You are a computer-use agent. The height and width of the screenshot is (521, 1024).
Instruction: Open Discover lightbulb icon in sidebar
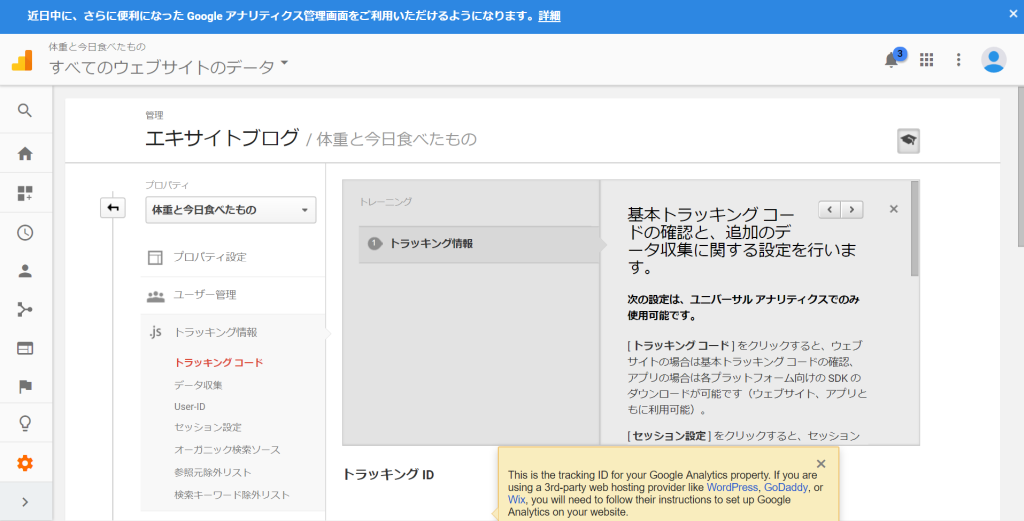[25, 423]
